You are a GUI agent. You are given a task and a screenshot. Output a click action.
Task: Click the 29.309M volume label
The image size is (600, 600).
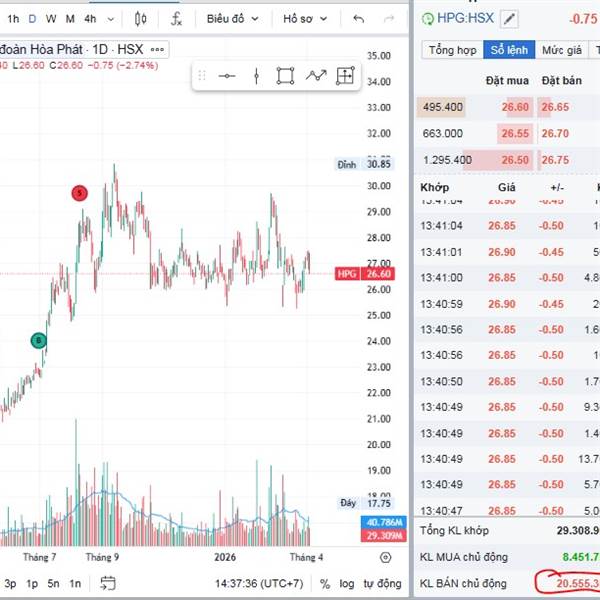384,536
